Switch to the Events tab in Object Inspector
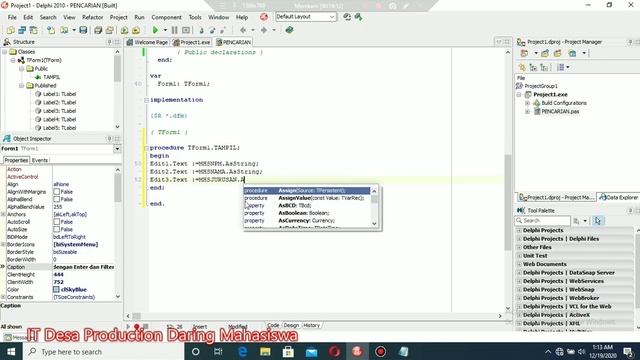The height and width of the screenshot is (360, 640). click(x=40, y=160)
